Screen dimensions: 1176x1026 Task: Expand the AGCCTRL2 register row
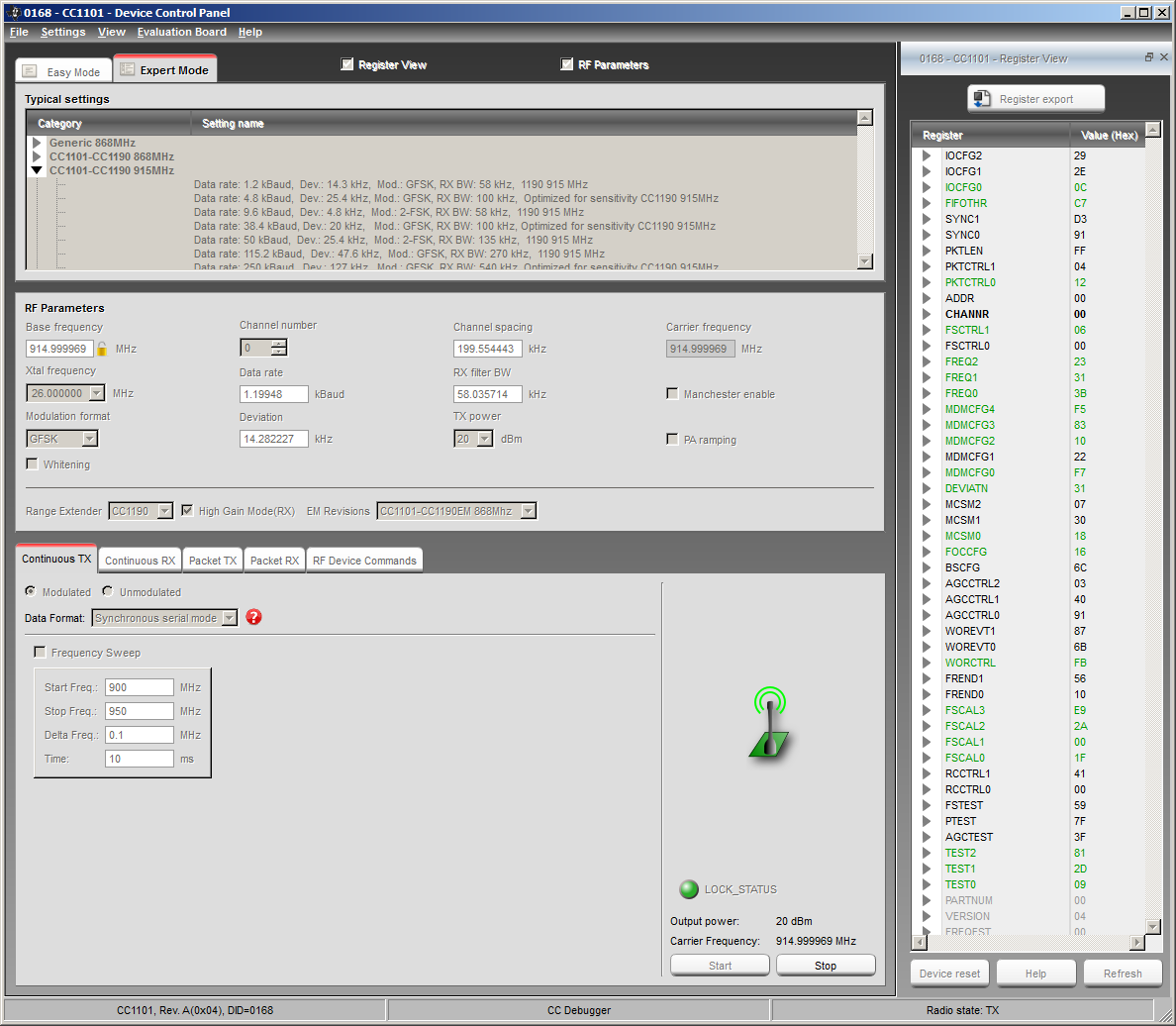927,583
